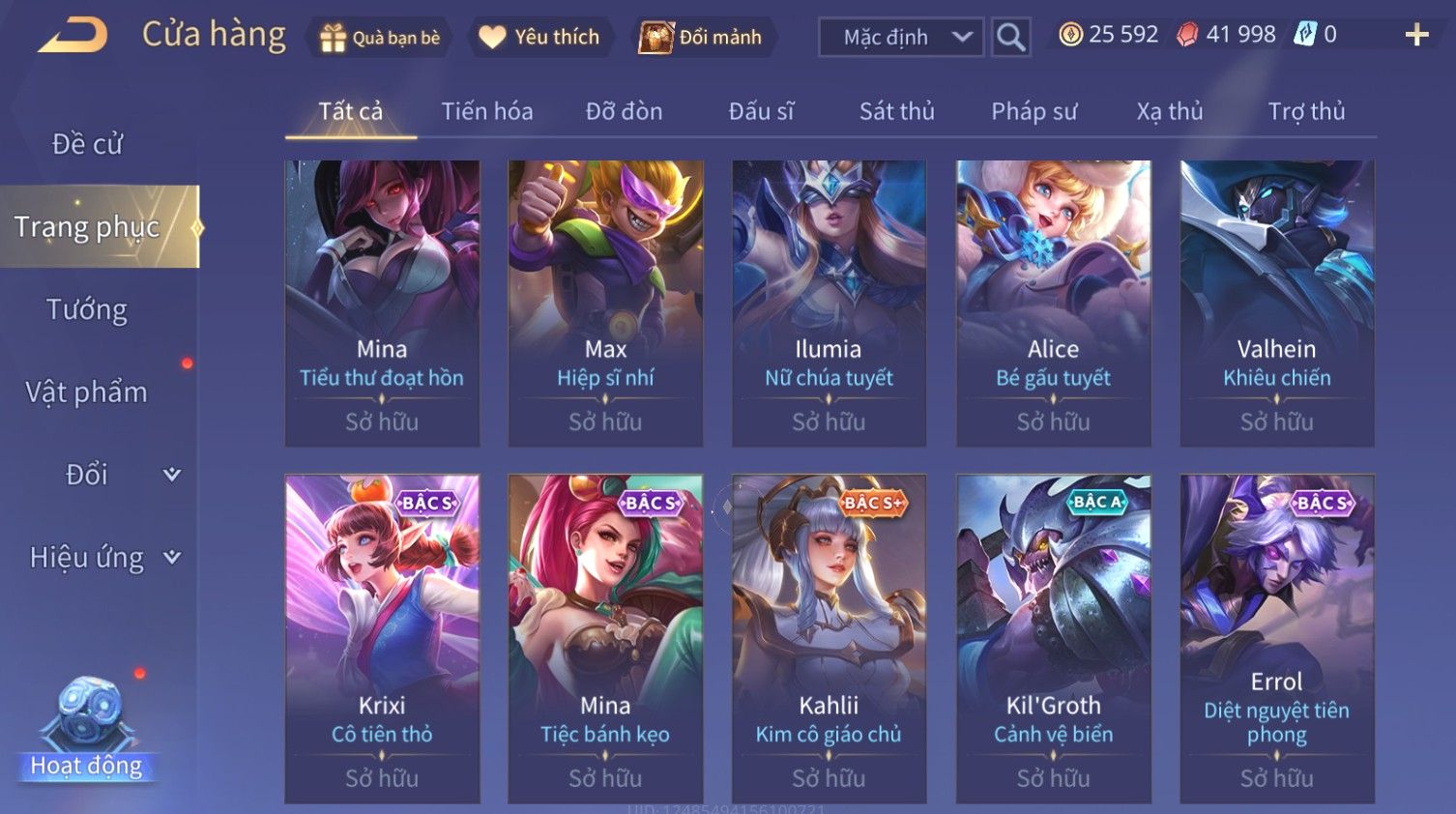
Task: Open Quà bạn bè gift option
Action: pos(379,38)
